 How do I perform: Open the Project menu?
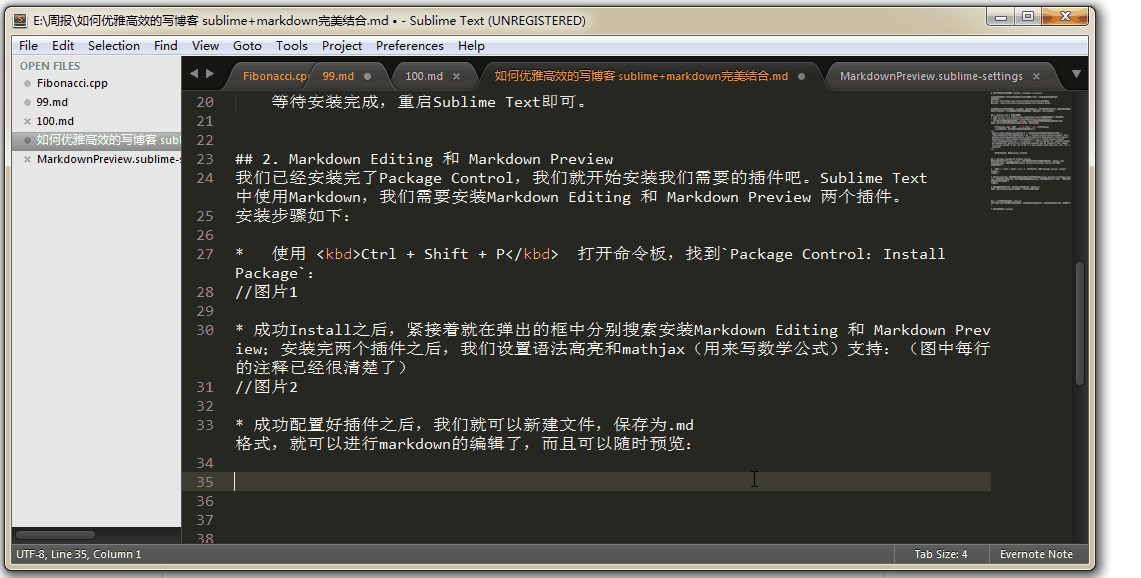[x=341, y=45]
